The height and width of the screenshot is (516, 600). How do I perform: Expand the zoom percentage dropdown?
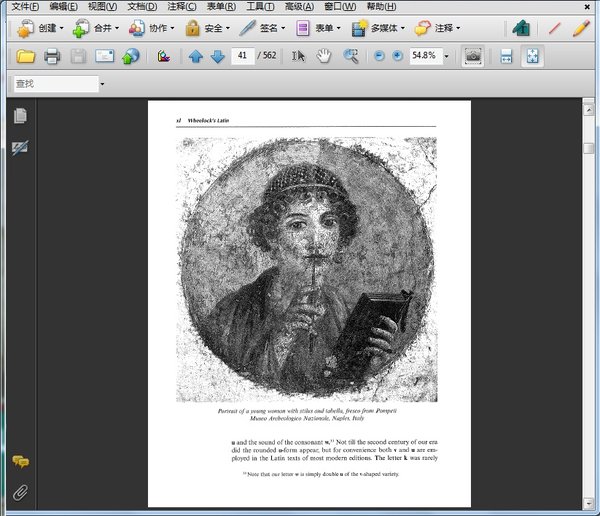tap(446, 56)
